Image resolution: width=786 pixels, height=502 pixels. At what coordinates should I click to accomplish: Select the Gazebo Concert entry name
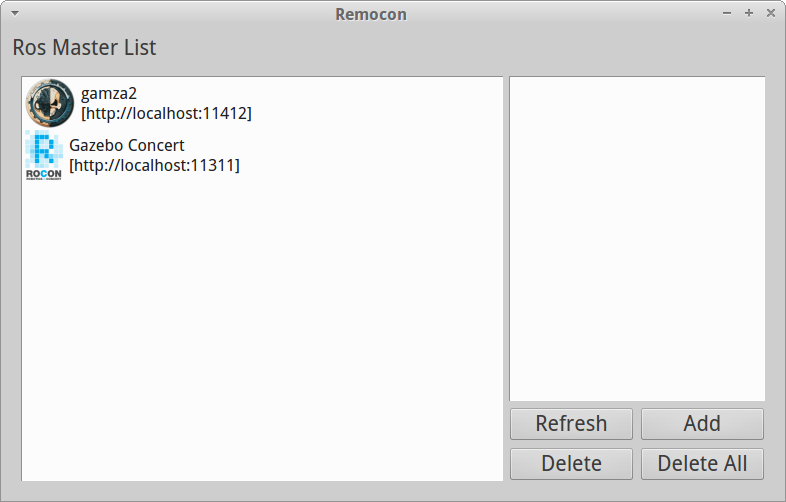pos(127,145)
